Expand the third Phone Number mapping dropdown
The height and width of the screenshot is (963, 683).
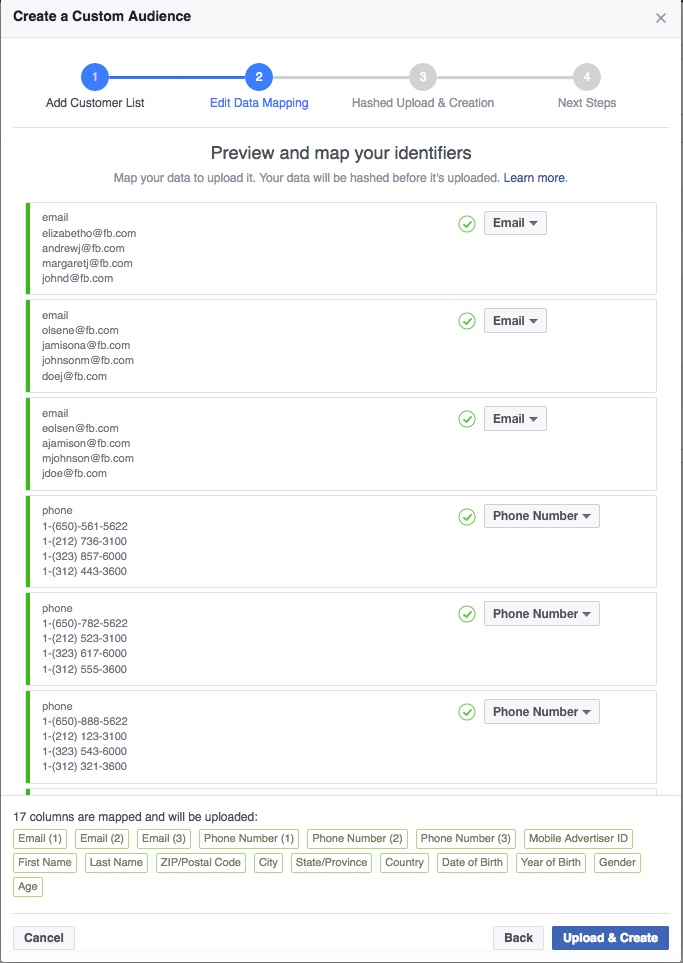(541, 712)
